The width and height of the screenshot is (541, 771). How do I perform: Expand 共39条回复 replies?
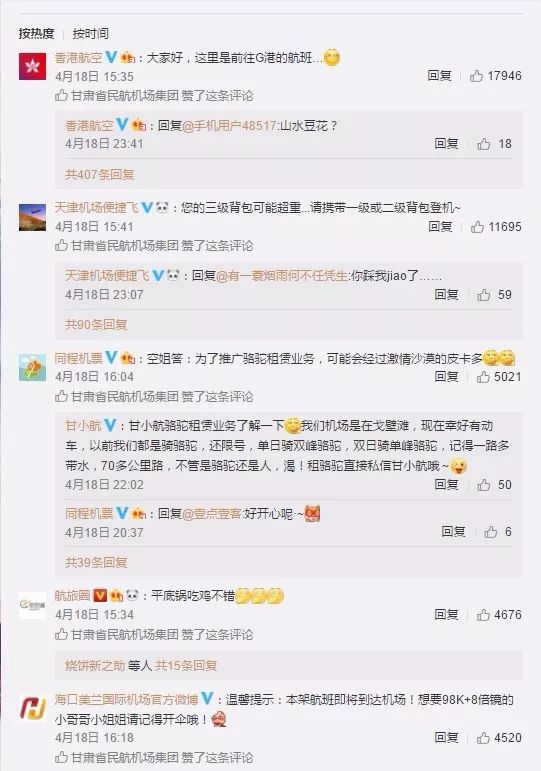point(96,562)
